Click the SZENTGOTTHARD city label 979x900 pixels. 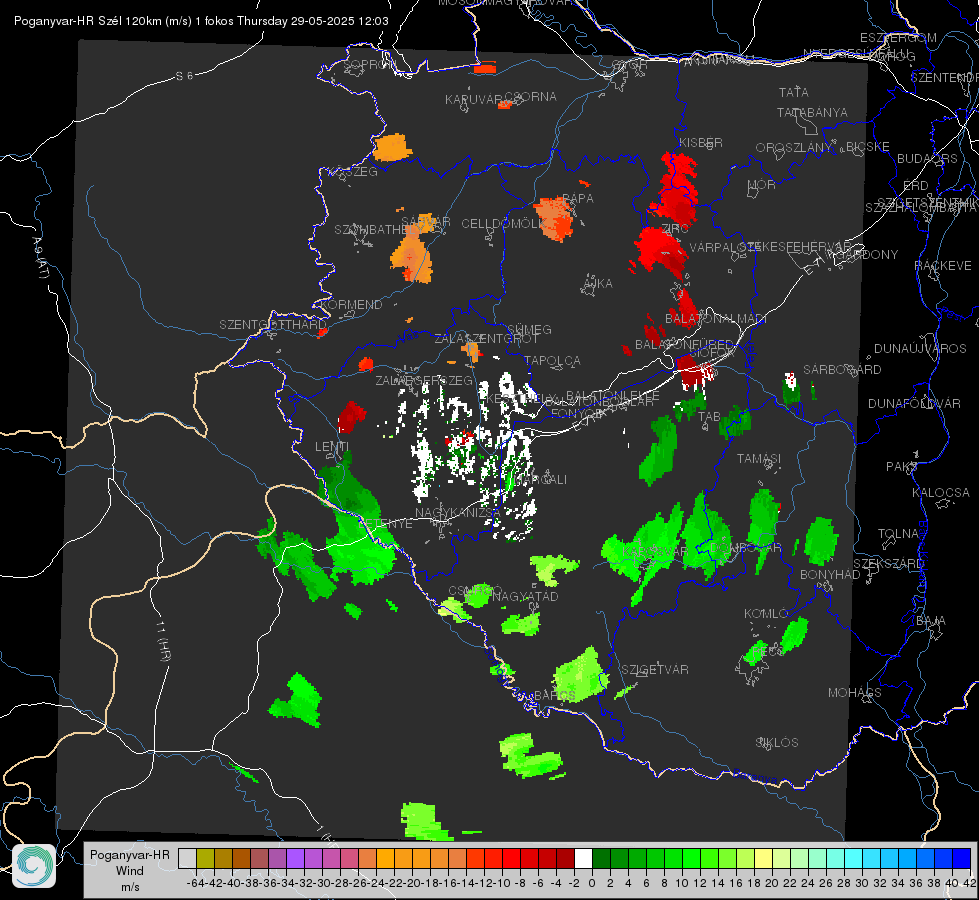(273, 325)
